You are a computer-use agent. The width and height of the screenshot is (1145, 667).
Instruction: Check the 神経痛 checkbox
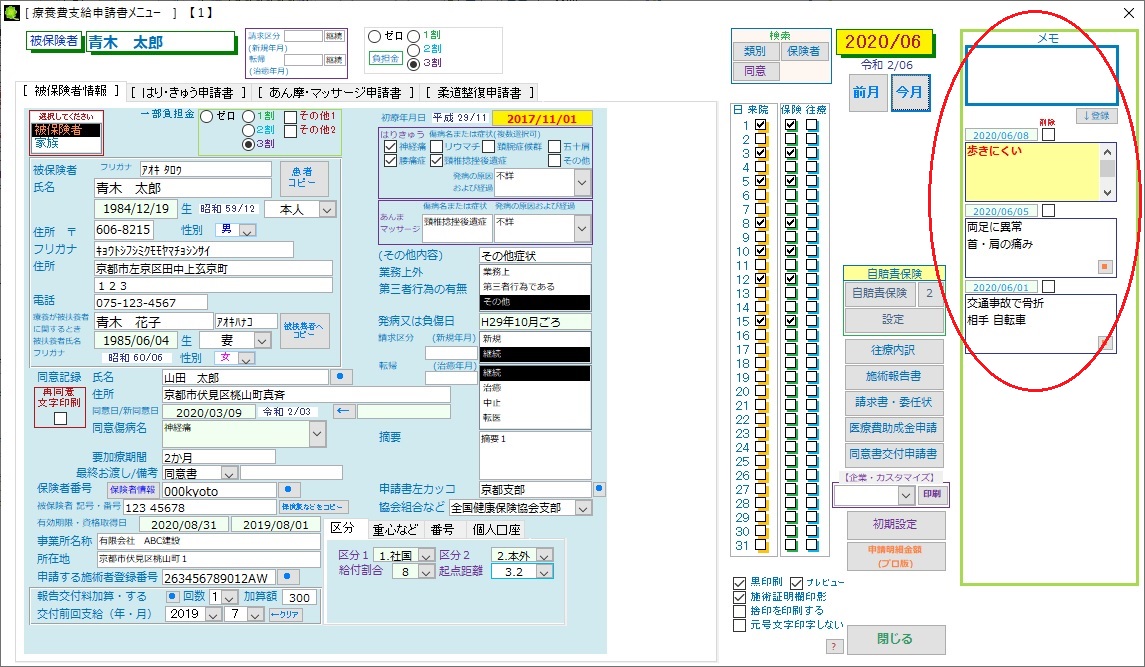[390, 146]
